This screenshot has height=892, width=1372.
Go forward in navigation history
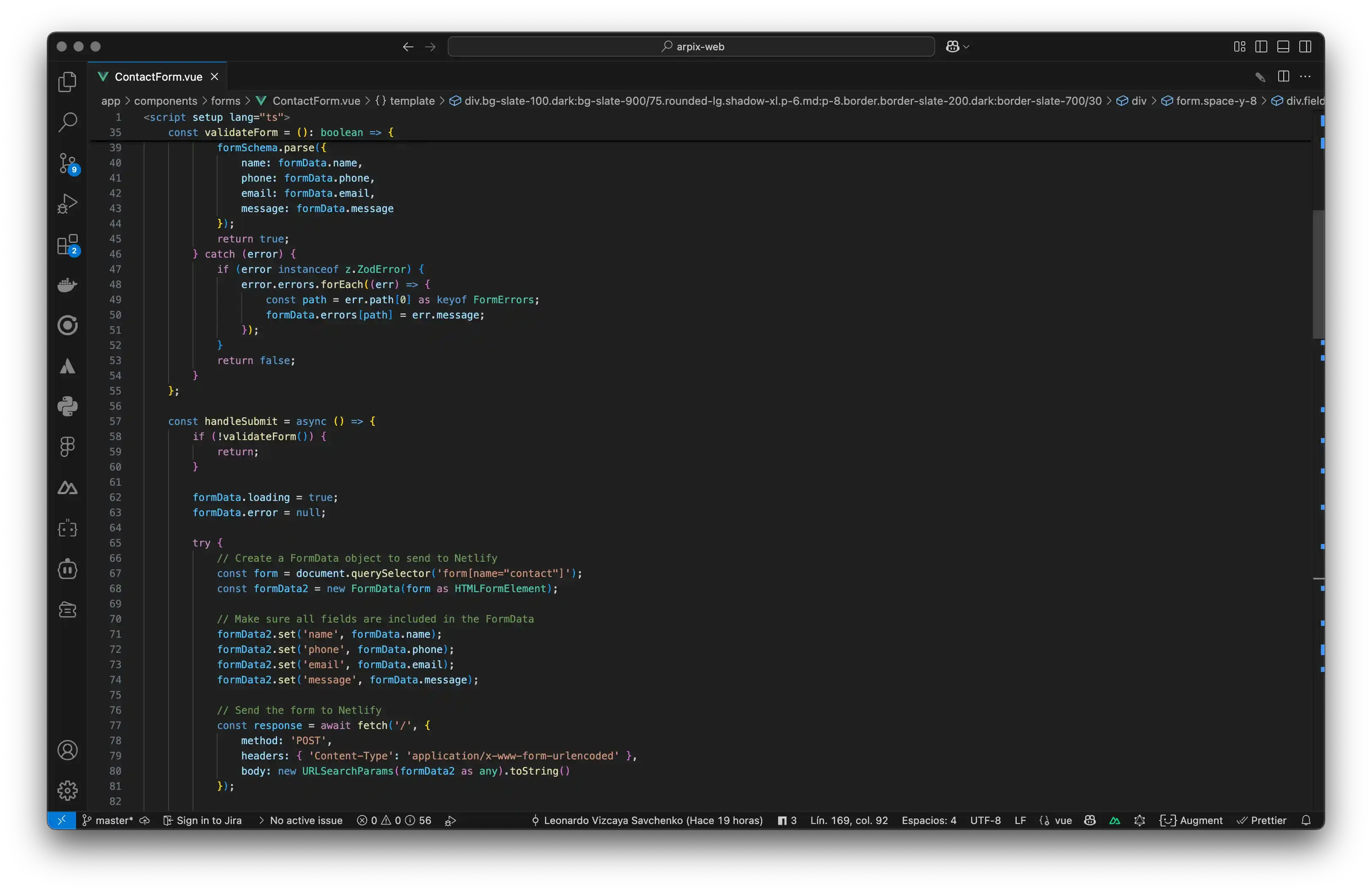tap(430, 47)
